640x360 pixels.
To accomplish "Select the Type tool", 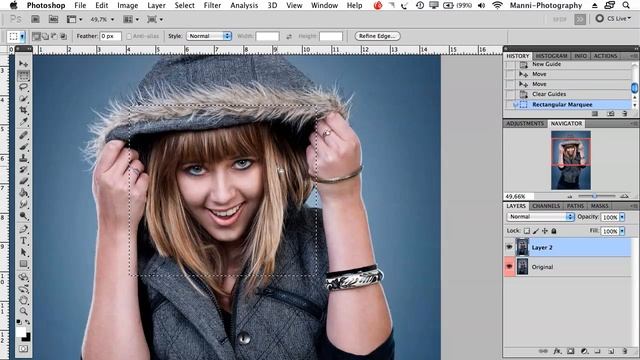I will tap(24, 240).
